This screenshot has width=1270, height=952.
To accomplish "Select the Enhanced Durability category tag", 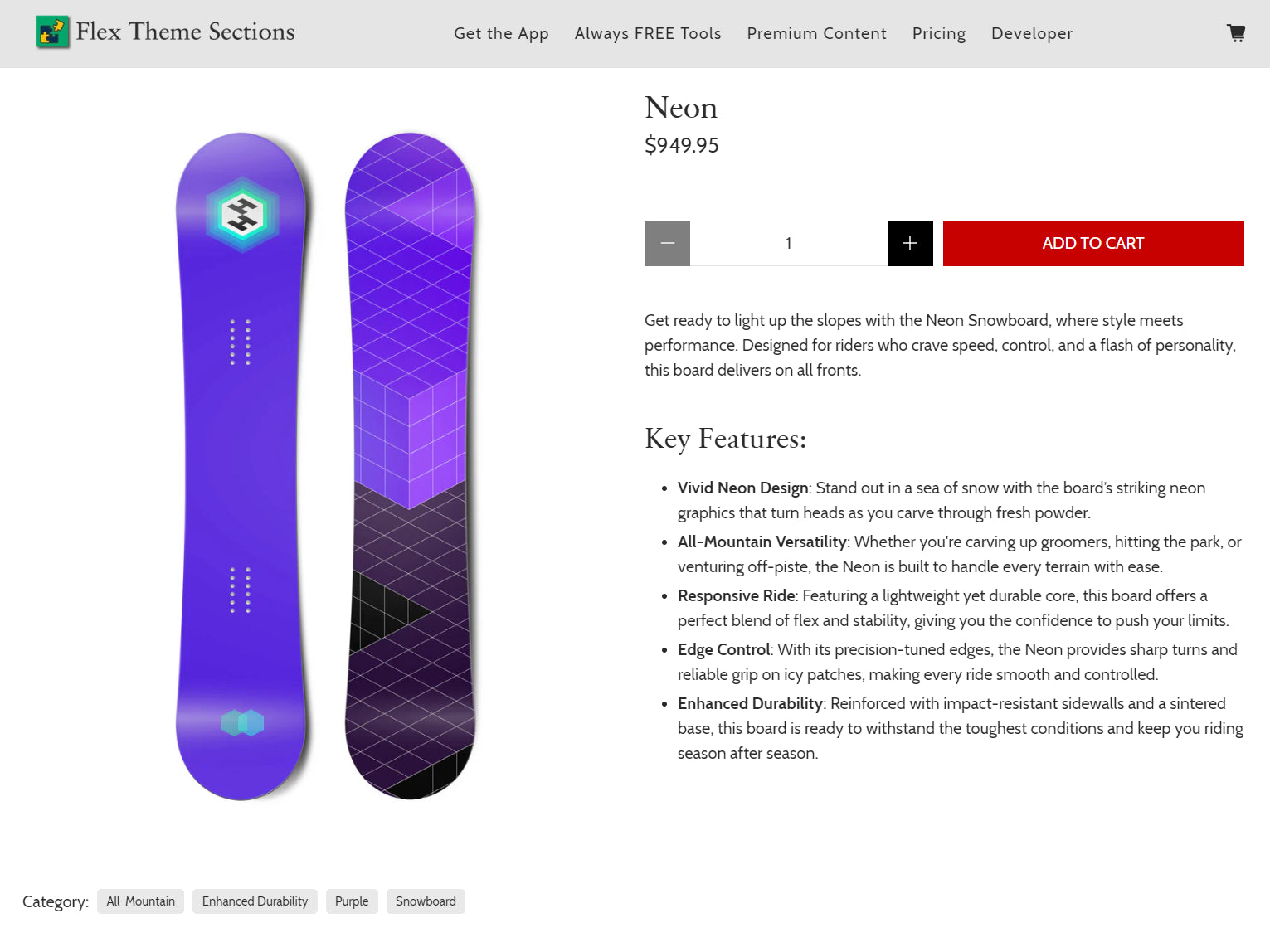I will click(255, 901).
